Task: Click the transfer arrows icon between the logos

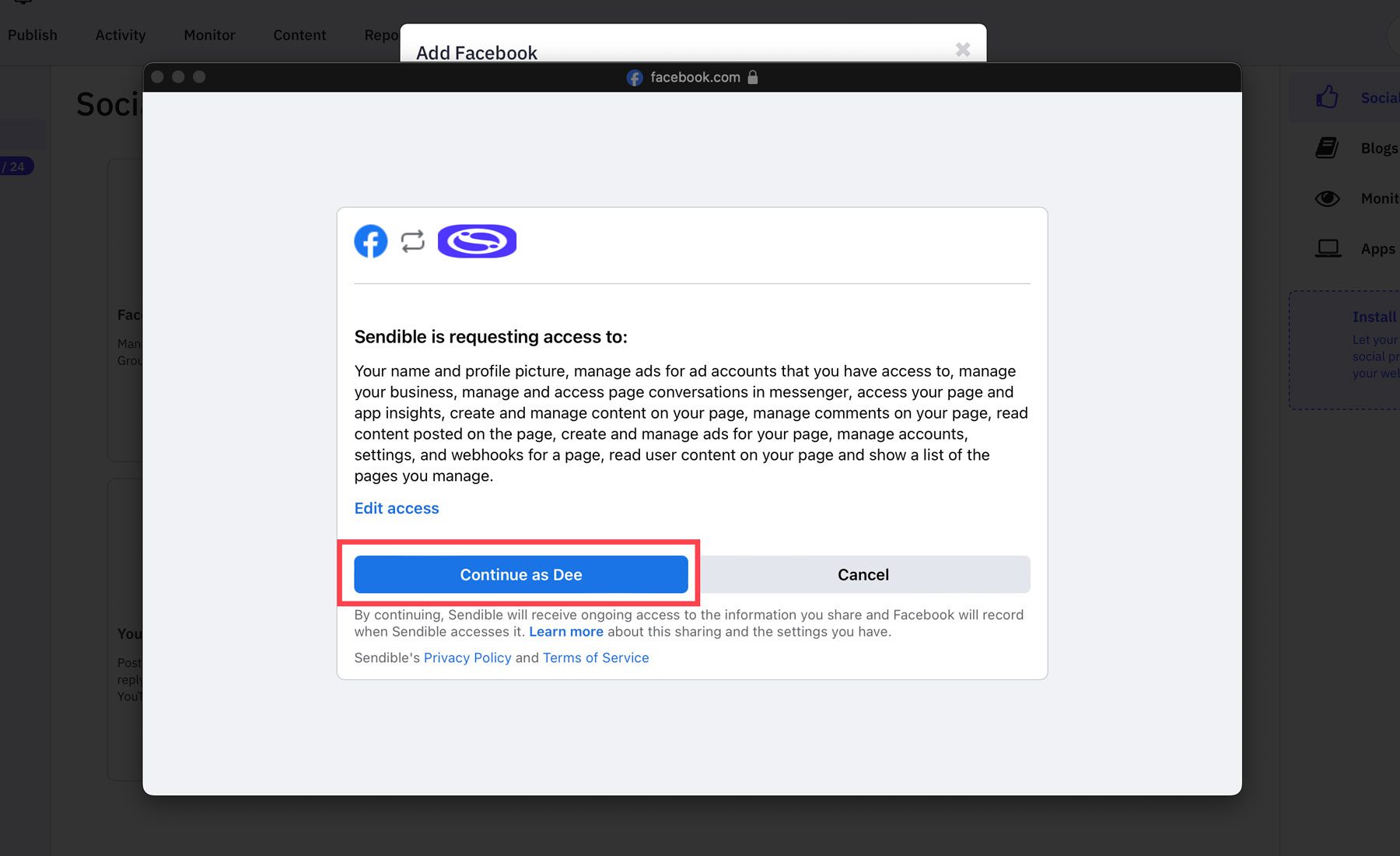Action: point(412,241)
